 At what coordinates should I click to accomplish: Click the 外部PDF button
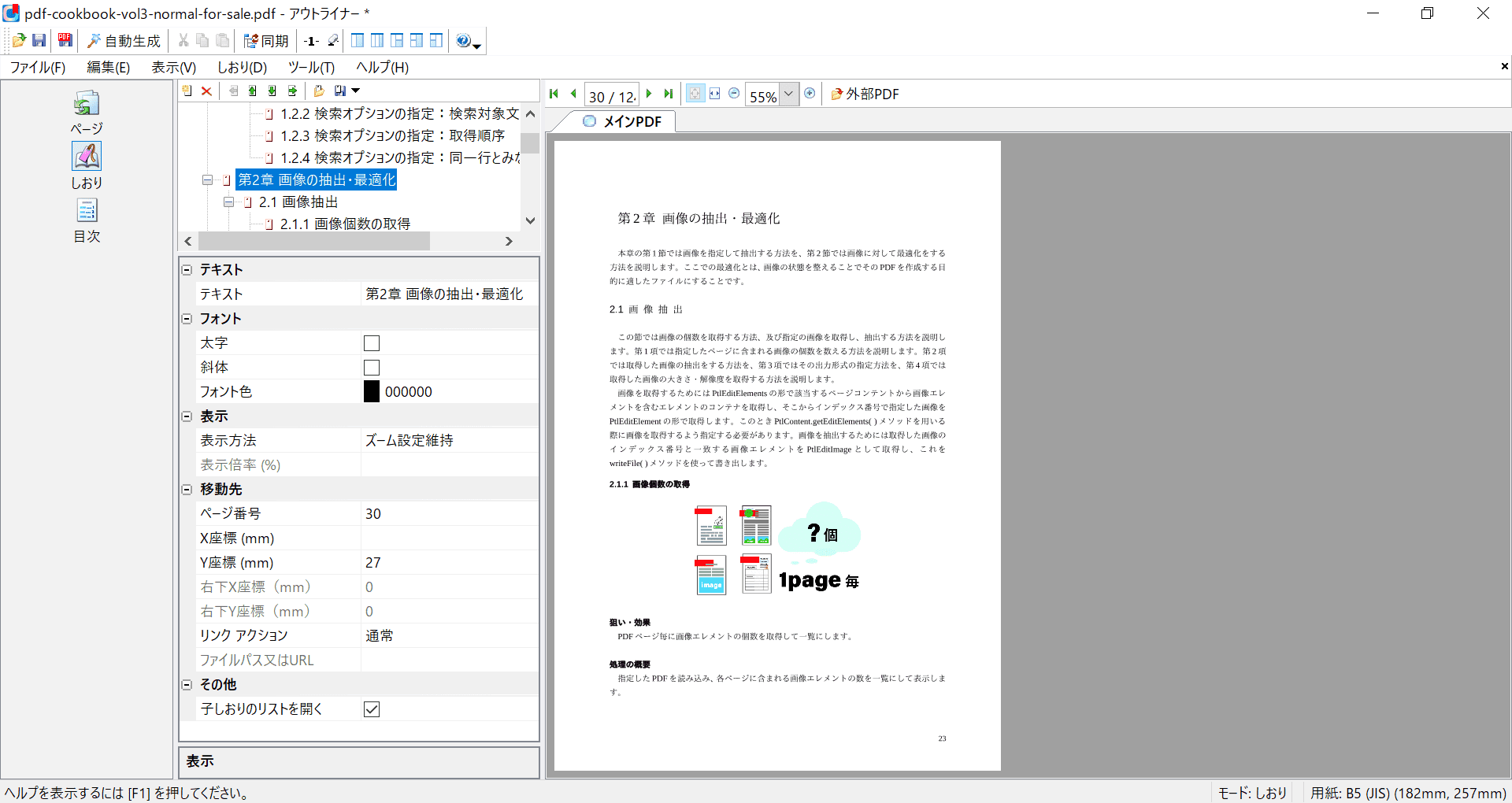[x=865, y=94]
